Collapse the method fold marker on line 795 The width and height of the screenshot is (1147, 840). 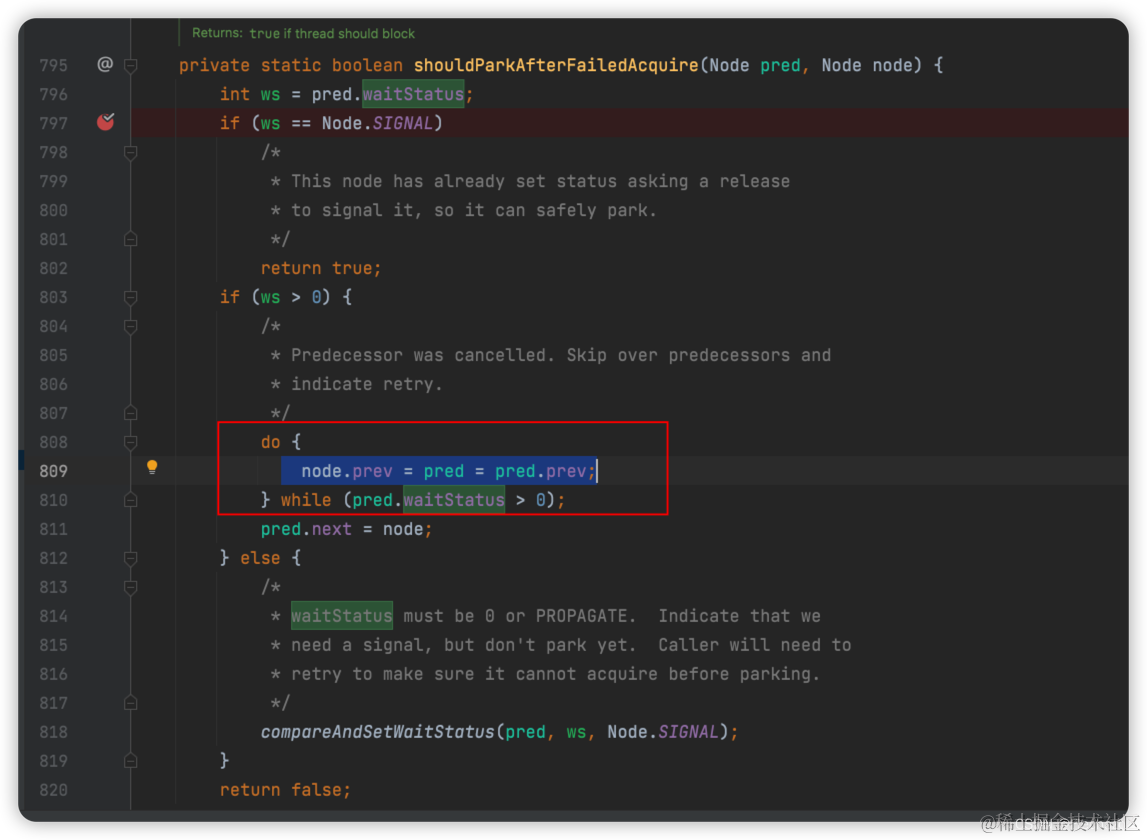click(131, 66)
